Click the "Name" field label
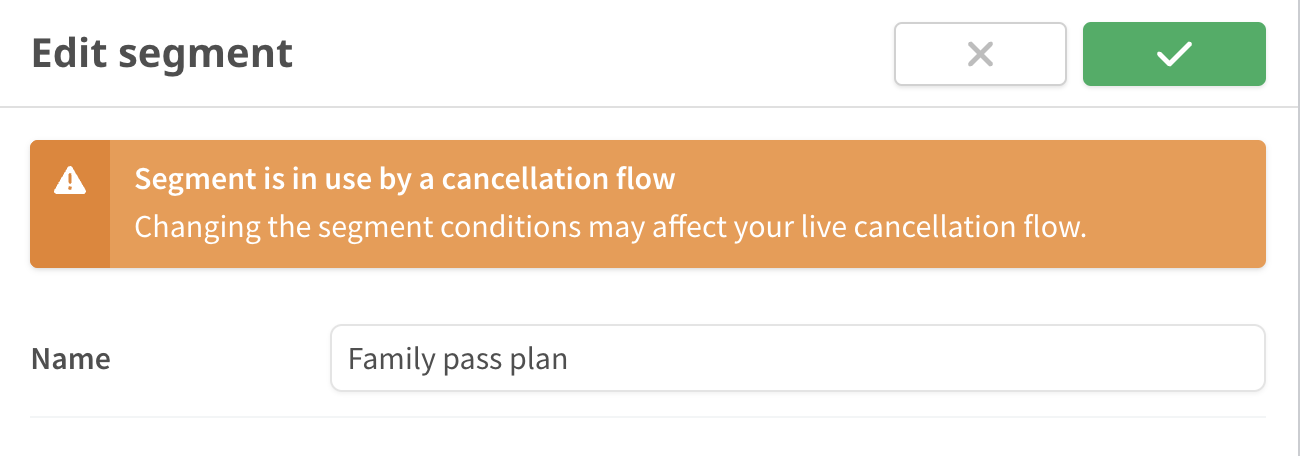The image size is (1300, 456). tap(71, 359)
